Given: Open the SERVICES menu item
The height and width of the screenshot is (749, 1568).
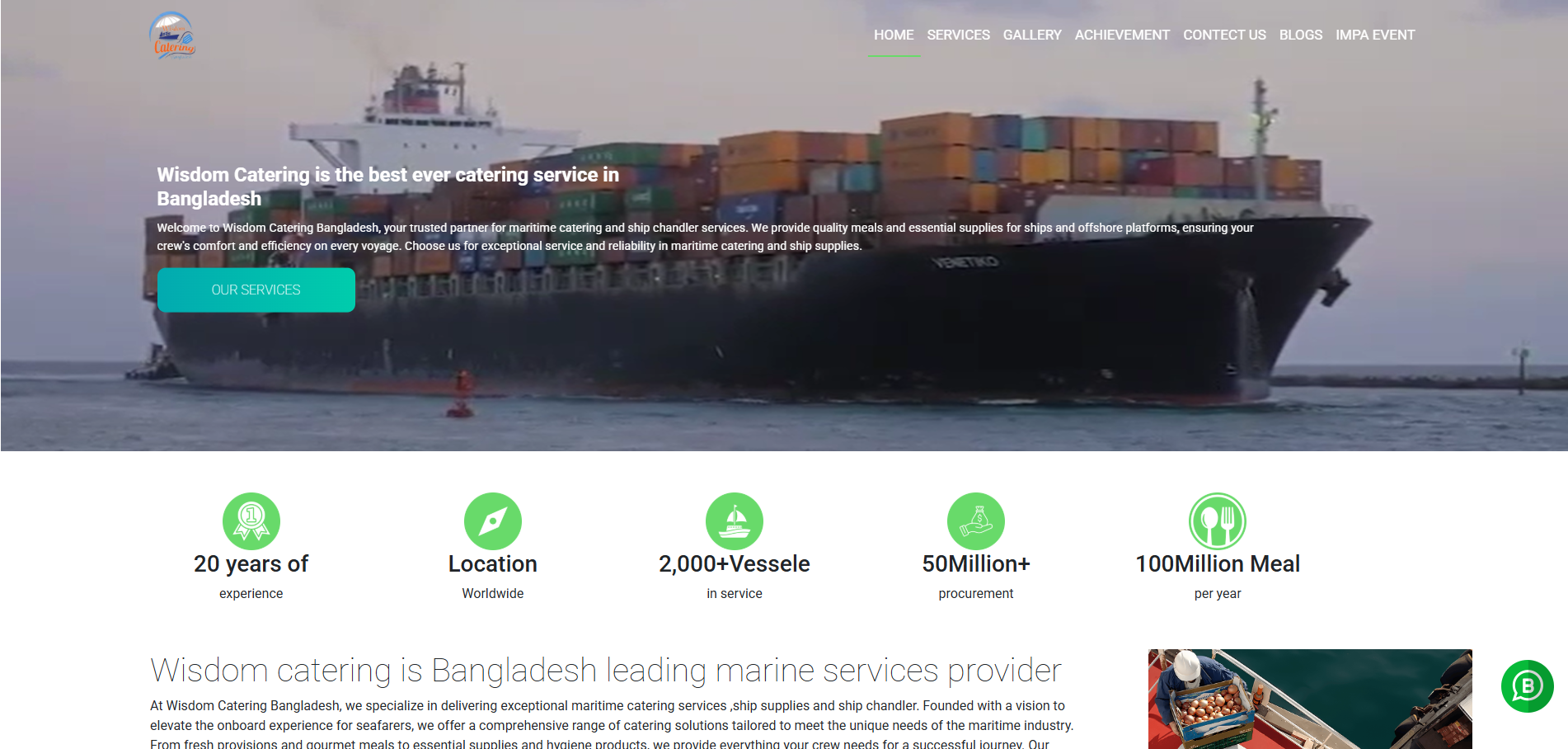Looking at the screenshot, I should 958,35.
